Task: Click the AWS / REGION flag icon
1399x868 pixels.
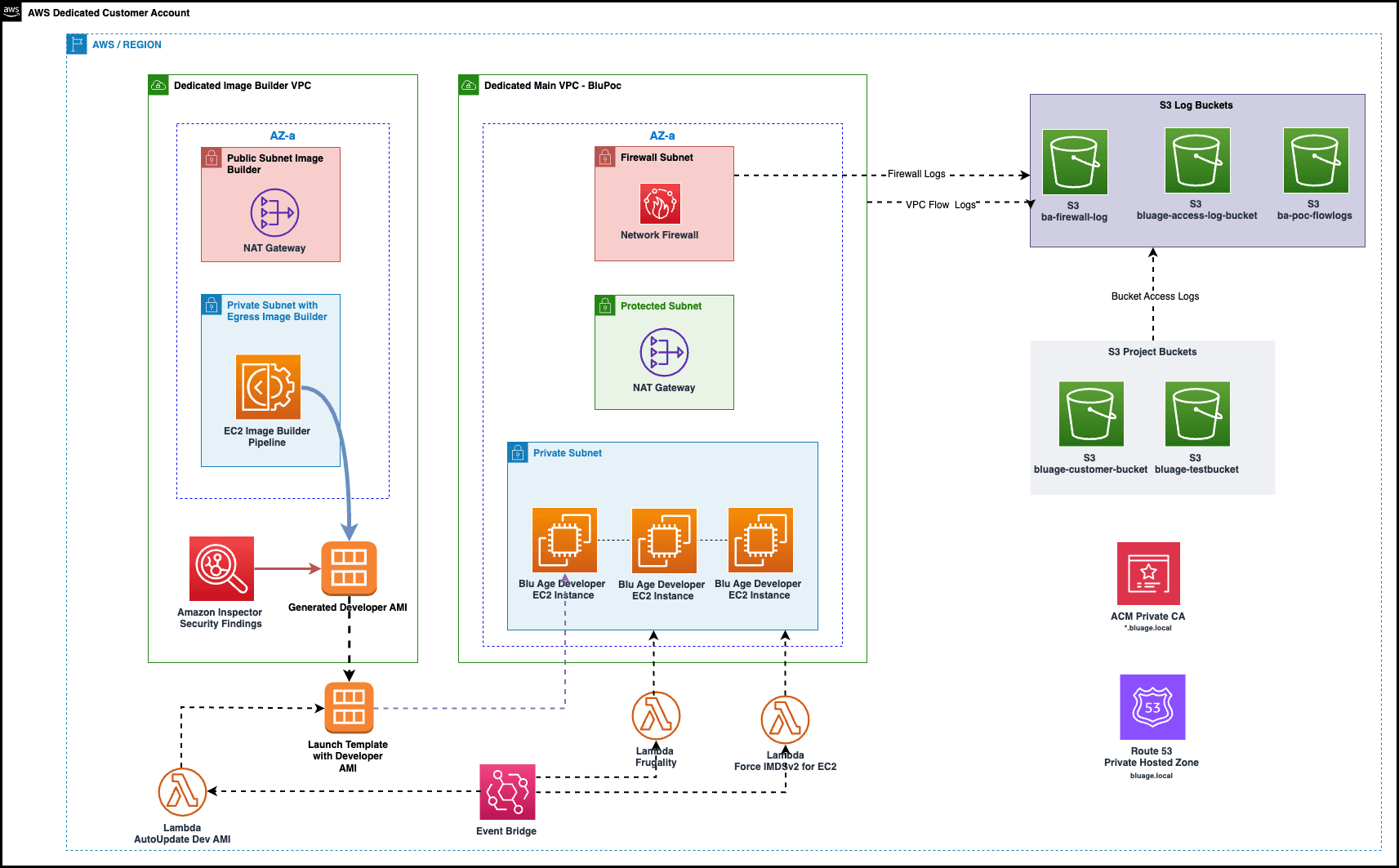Action: pyautogui.click(x=76, y=44)
